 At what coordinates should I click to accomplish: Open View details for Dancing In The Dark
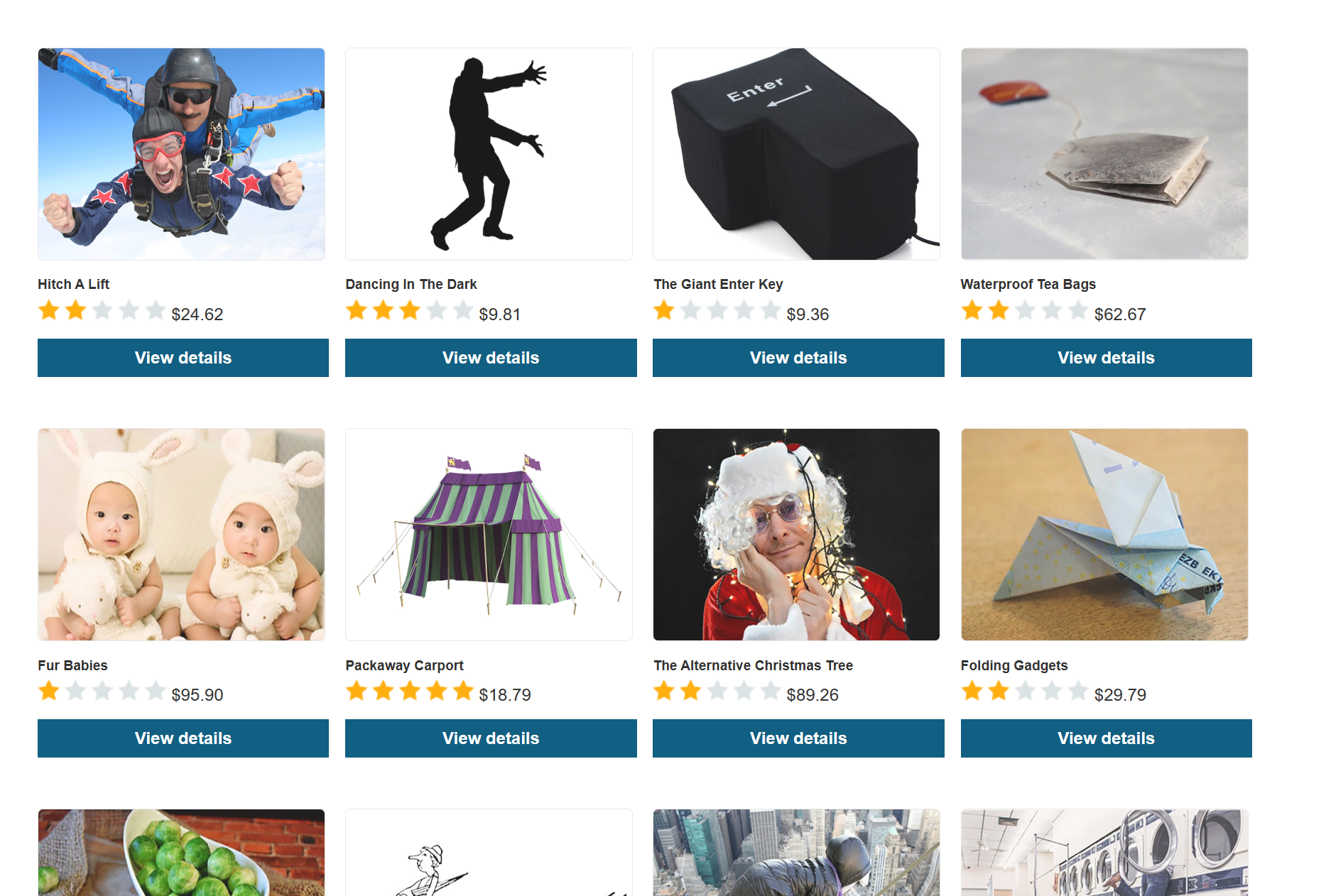[491, 358]
